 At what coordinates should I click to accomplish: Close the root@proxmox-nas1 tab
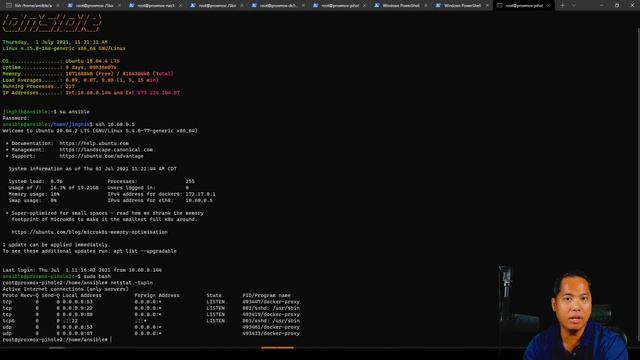pyautogui.click(x=181, y=6)
